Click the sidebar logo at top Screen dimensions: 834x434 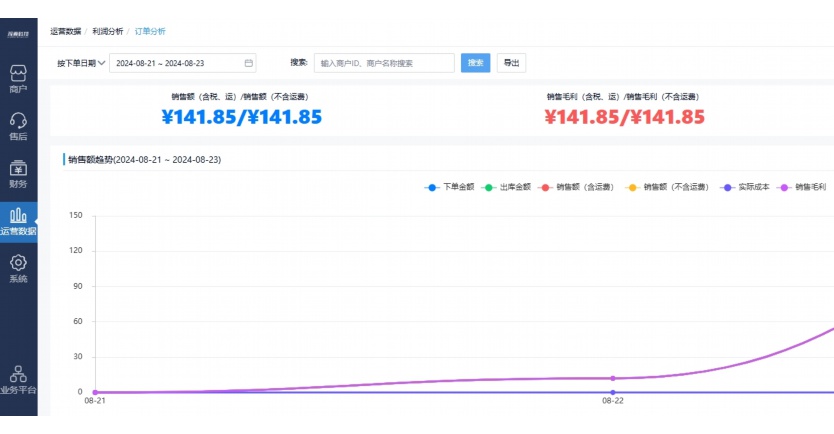point(18,34)
